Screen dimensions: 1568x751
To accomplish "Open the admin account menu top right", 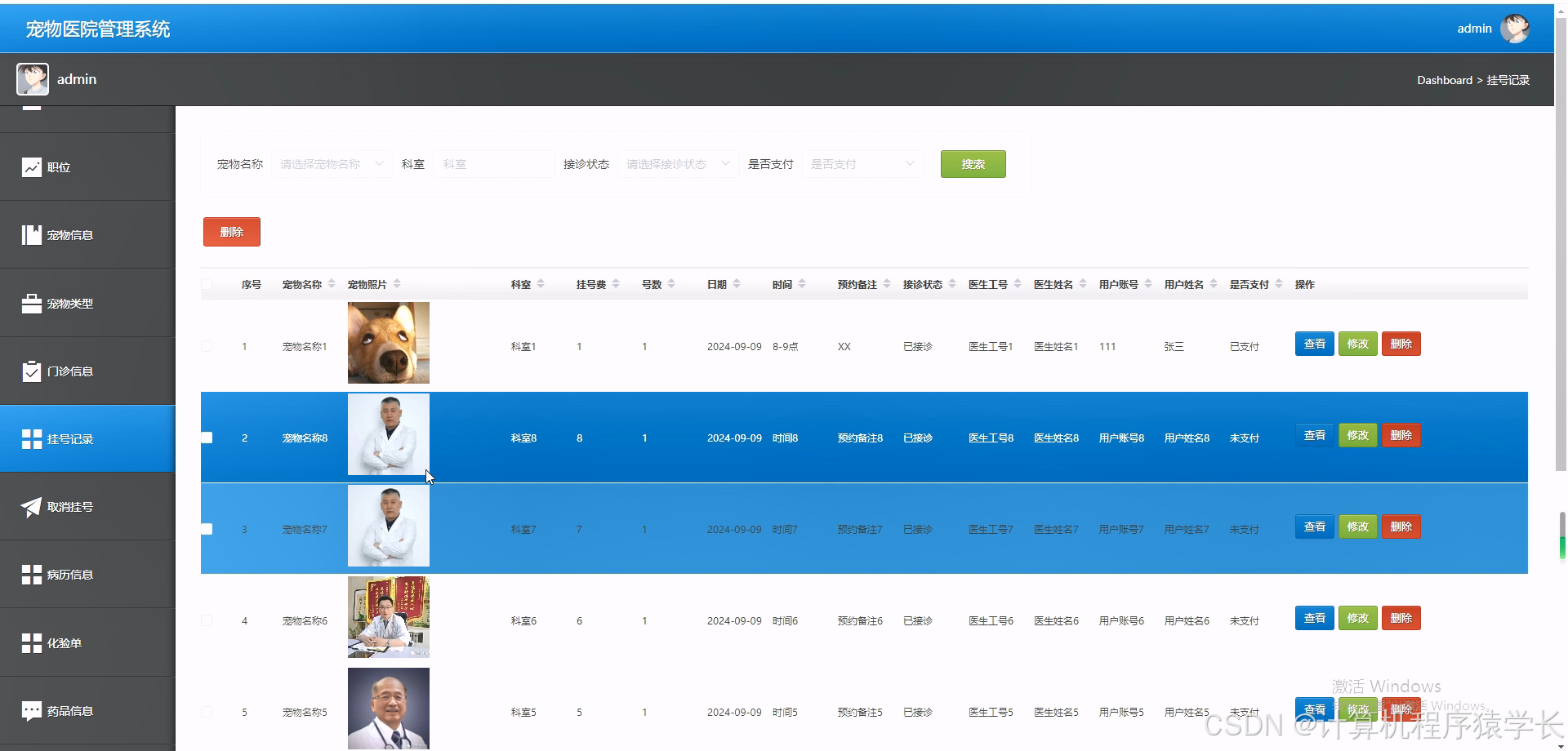I will 1493,28.
